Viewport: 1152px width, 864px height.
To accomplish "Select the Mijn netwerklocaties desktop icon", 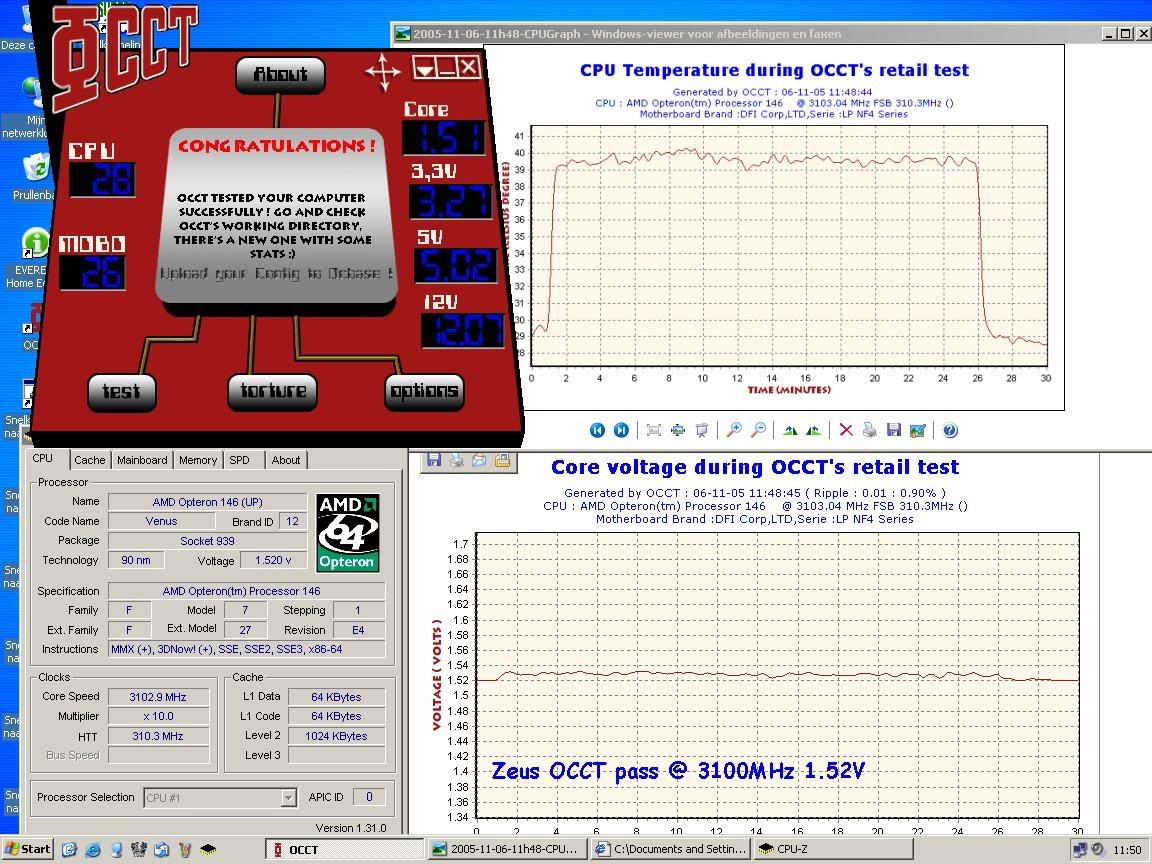I will (26, 107).
